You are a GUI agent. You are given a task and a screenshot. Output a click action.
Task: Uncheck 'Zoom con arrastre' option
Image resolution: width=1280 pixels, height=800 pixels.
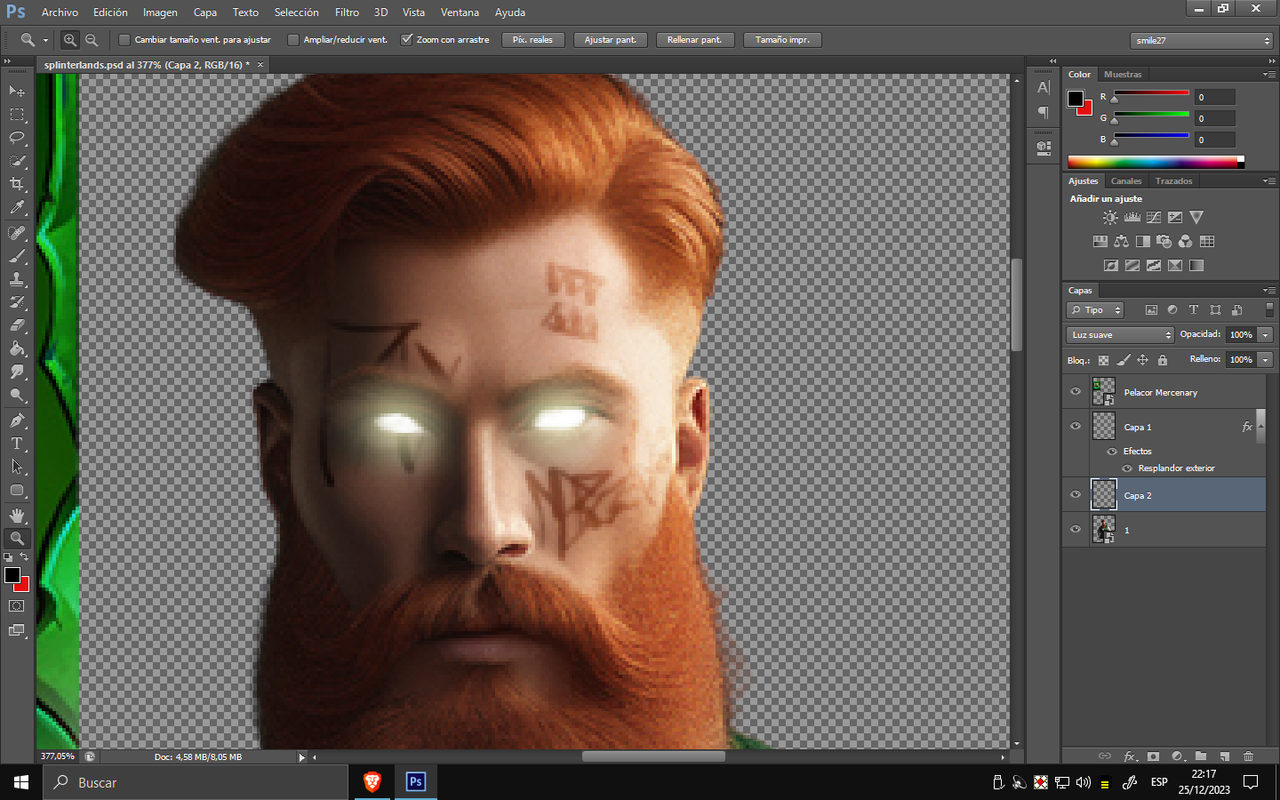pyautogui.click(x=406, y=40)
